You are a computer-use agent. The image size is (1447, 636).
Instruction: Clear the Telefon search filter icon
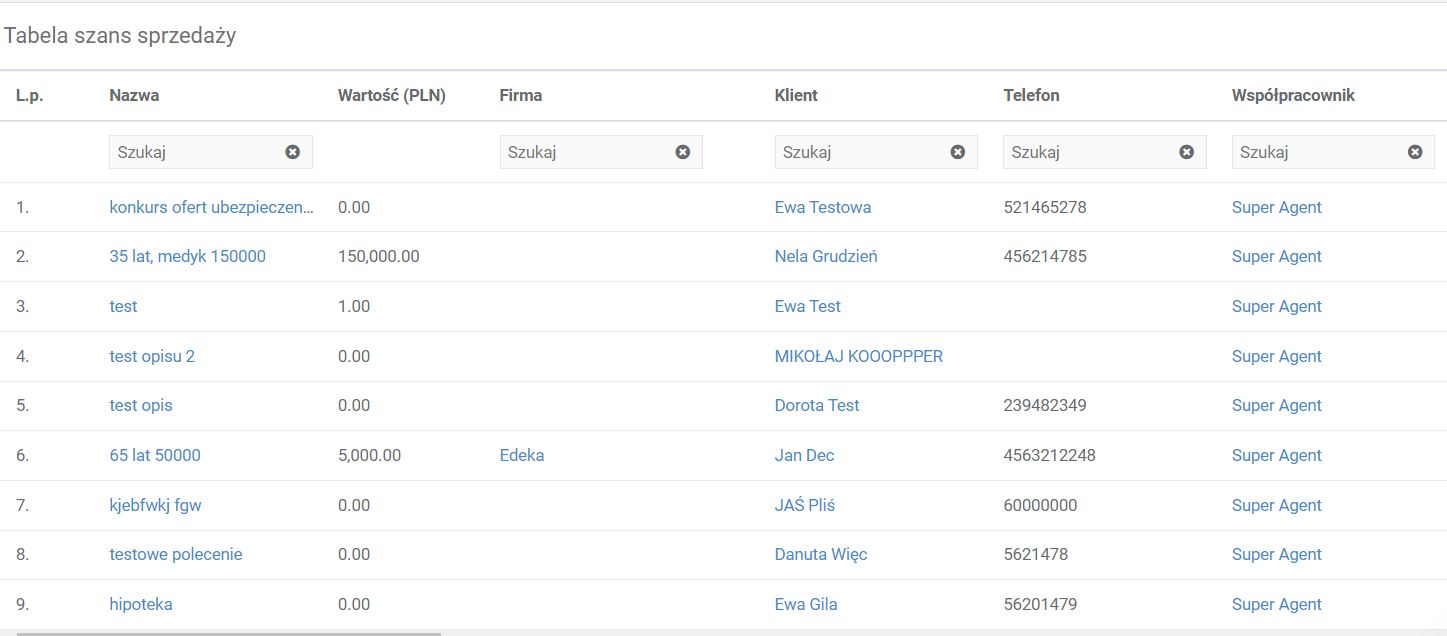point(1186,152)
